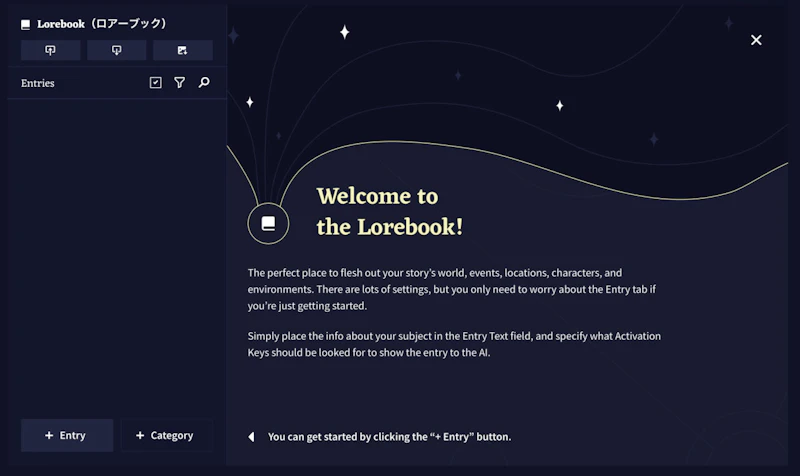800x476 pixels.
Task: Open the entries filter funnel icon
Action: point(180,83)
